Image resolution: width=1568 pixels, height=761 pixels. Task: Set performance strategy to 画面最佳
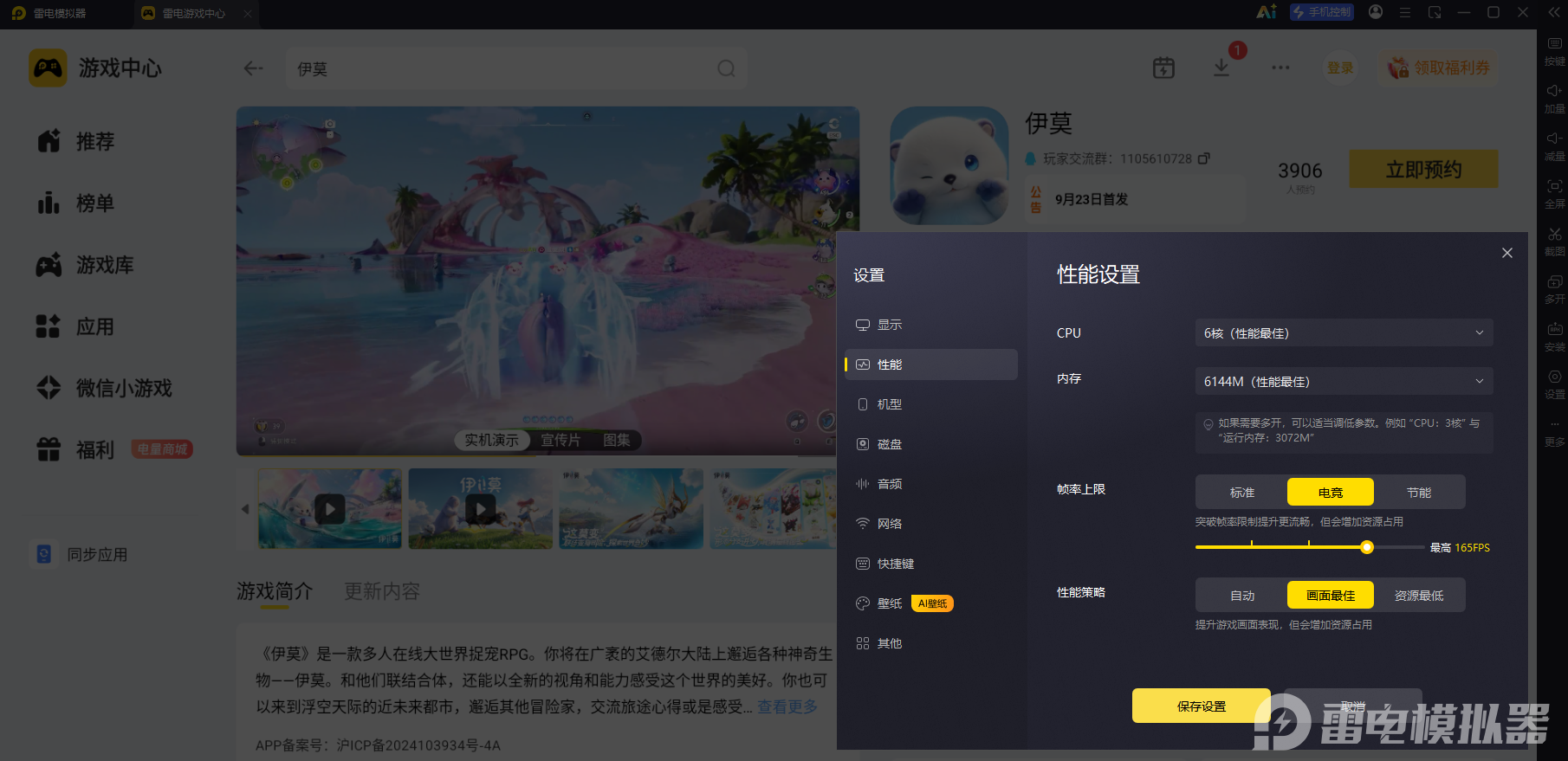click(1331, 595)
